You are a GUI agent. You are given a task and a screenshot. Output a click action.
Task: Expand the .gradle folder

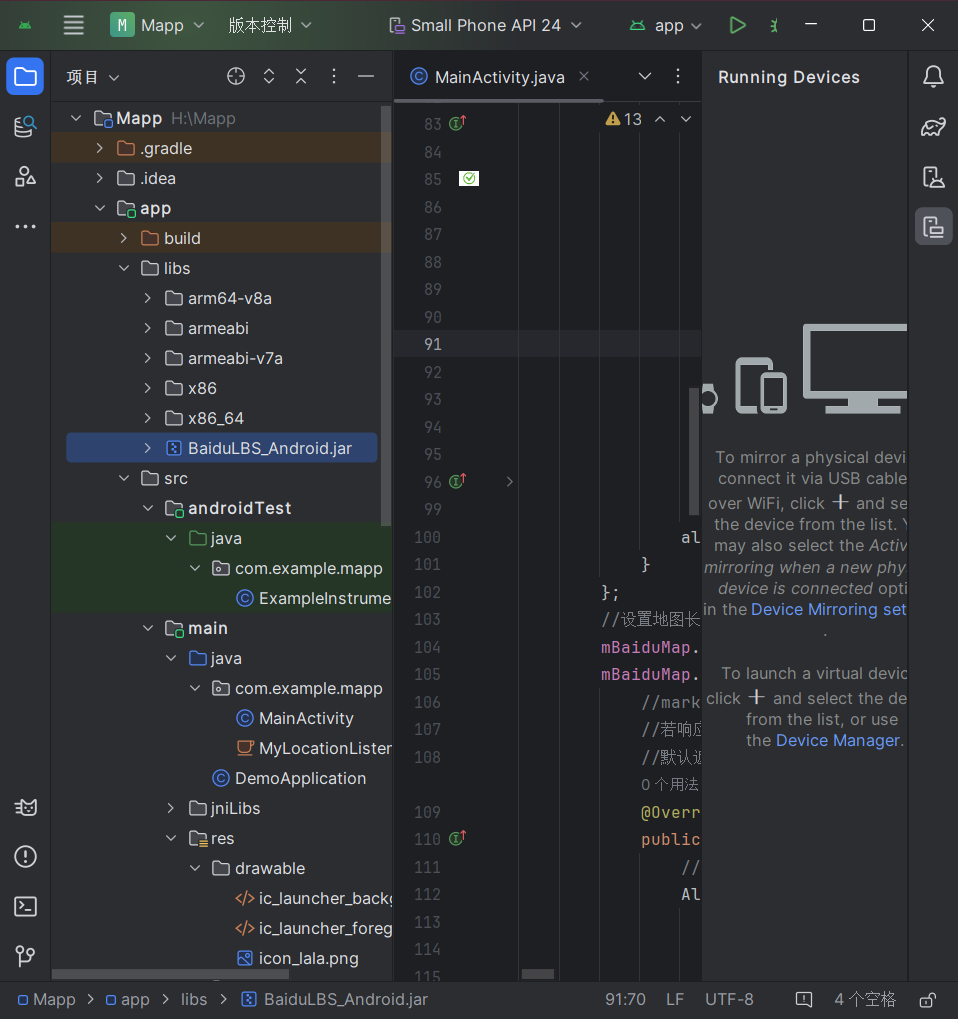[99, 148]
